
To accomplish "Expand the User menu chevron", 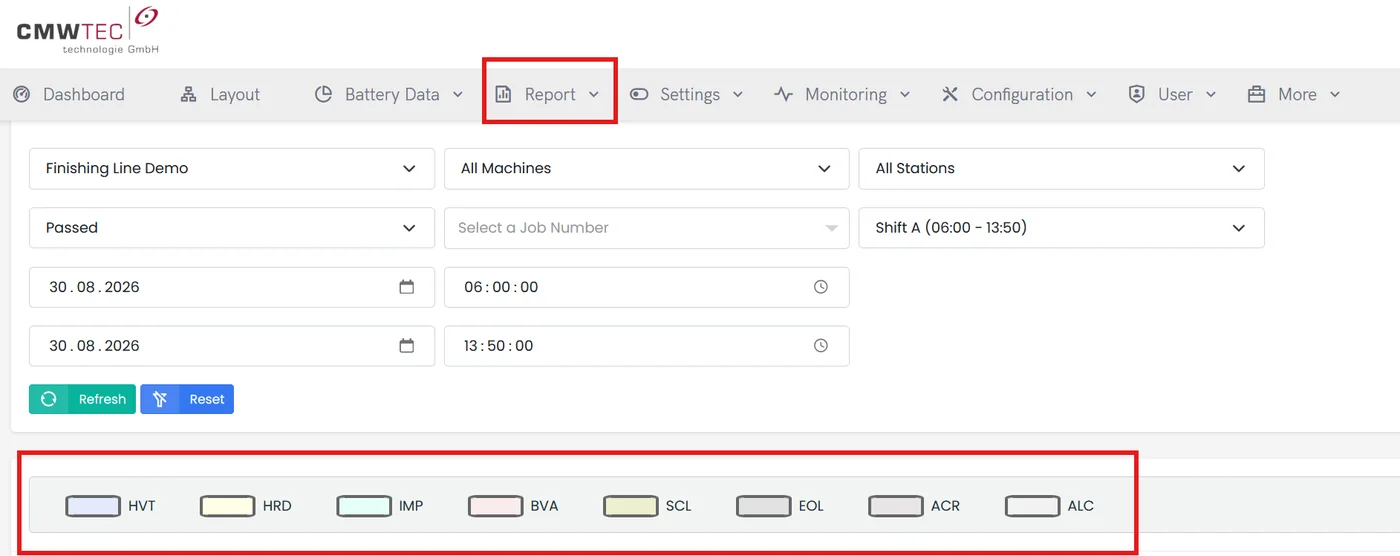I will tap(1211, 94).
